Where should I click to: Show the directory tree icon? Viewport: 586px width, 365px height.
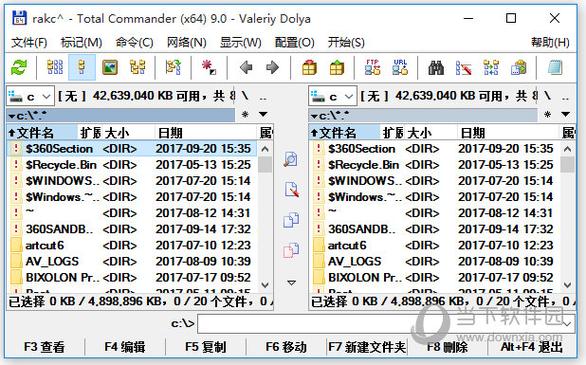tap(138, 68)
